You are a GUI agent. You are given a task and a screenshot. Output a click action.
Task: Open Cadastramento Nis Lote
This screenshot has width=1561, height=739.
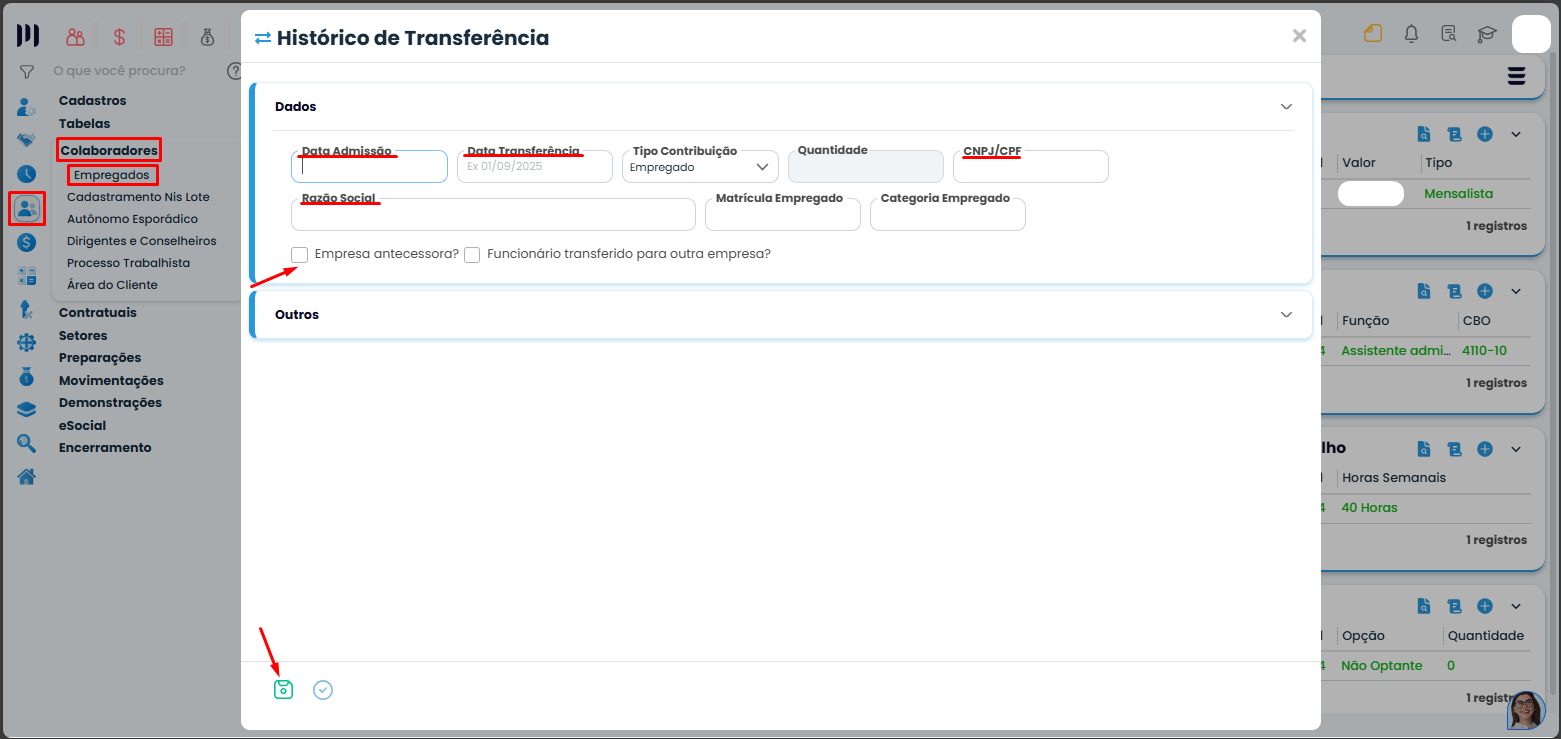tap(138, 197)
